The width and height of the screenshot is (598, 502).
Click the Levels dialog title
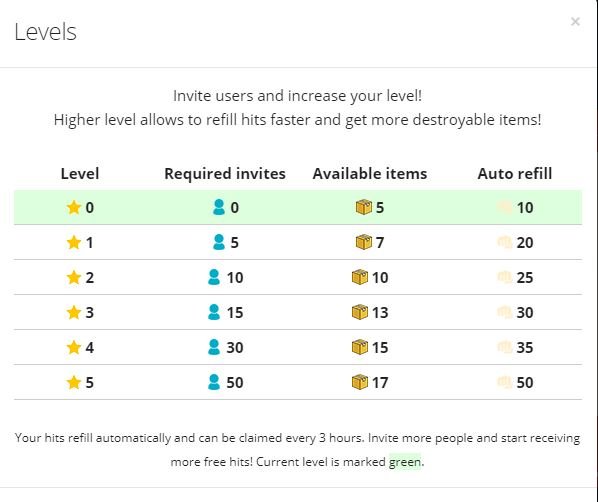click(45, 32)
